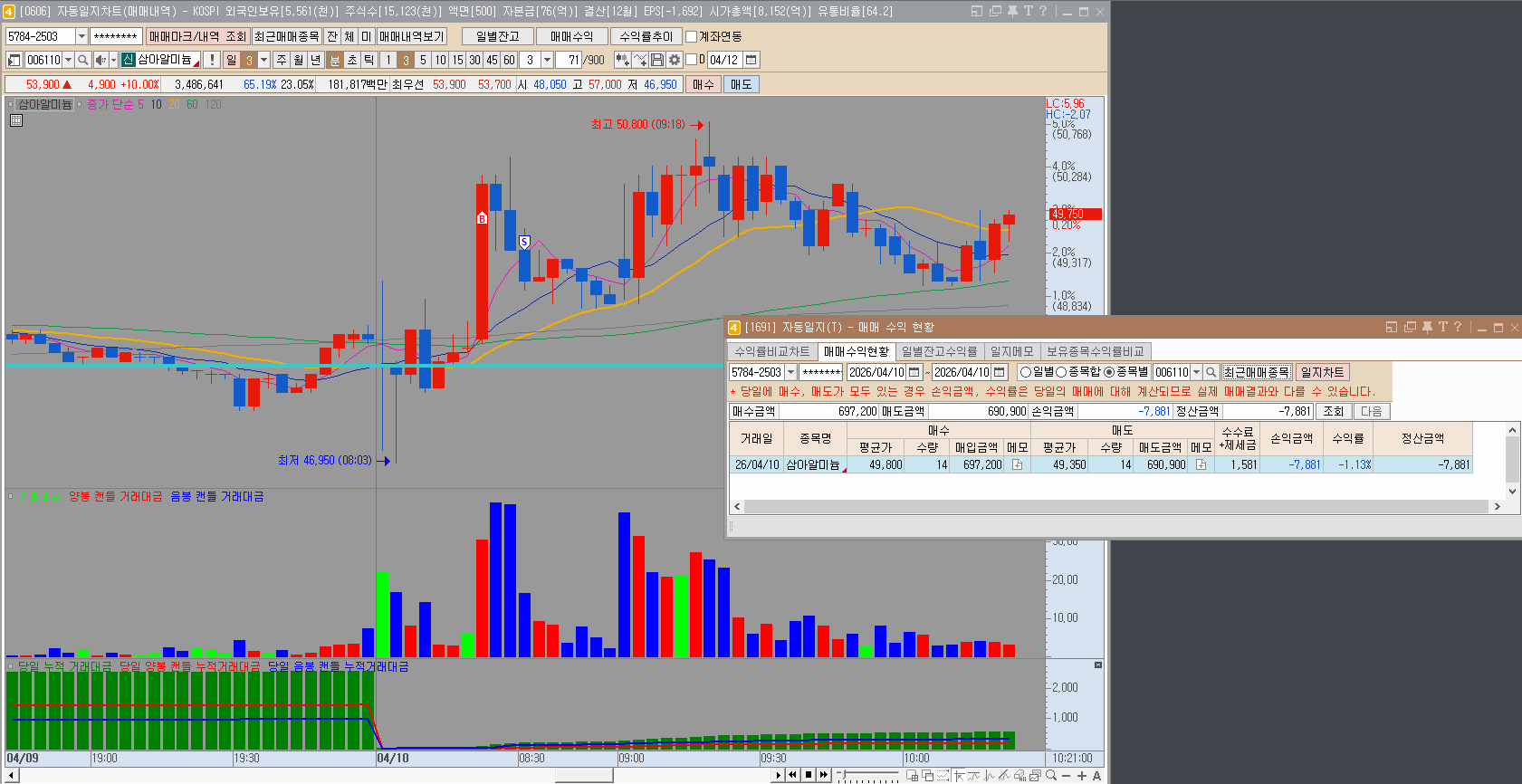Switch to the 수익률비교차트 tab

(772, 351)
